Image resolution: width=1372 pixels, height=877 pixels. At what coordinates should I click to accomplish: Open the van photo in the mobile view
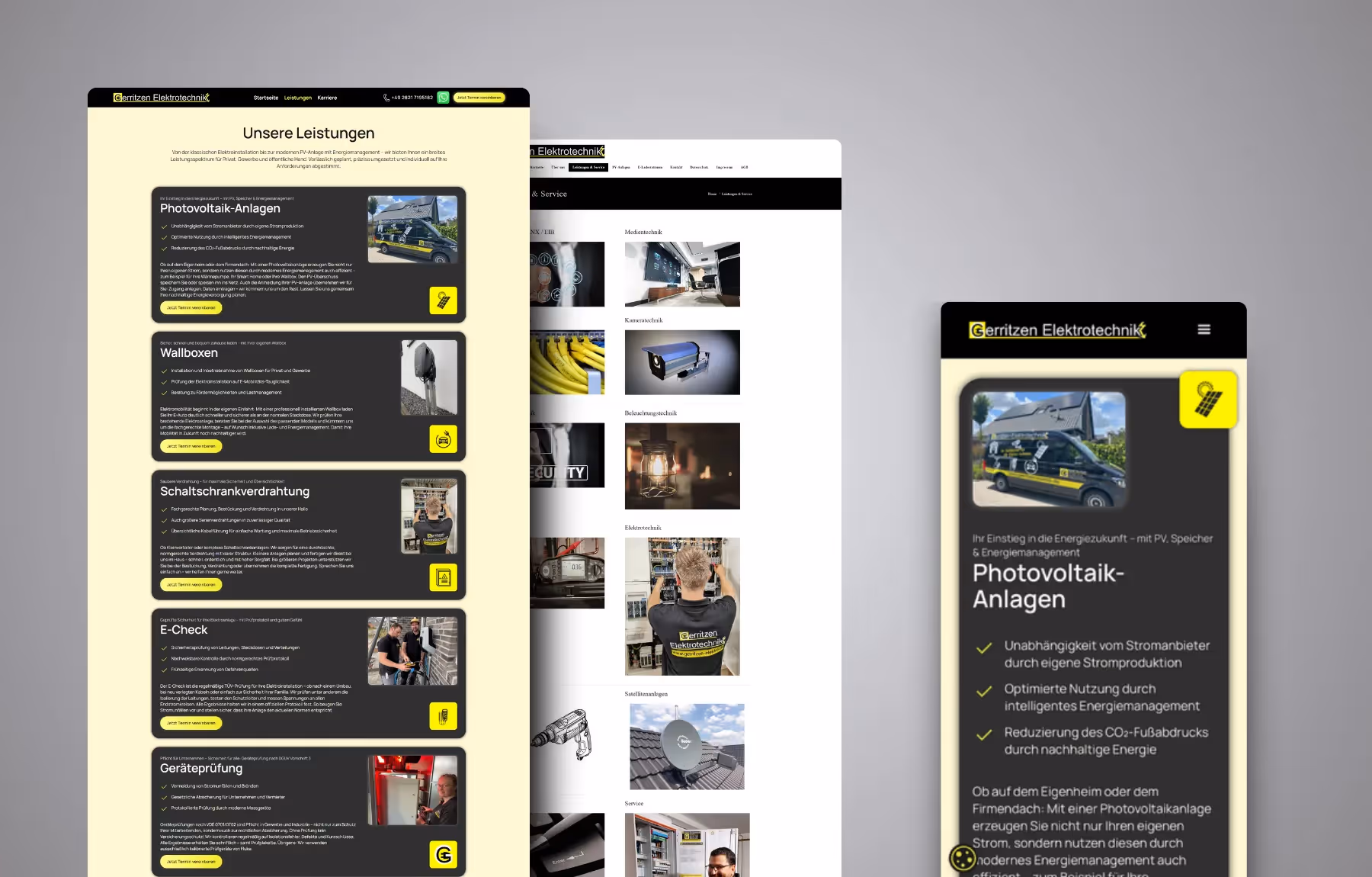(1049, 449)
